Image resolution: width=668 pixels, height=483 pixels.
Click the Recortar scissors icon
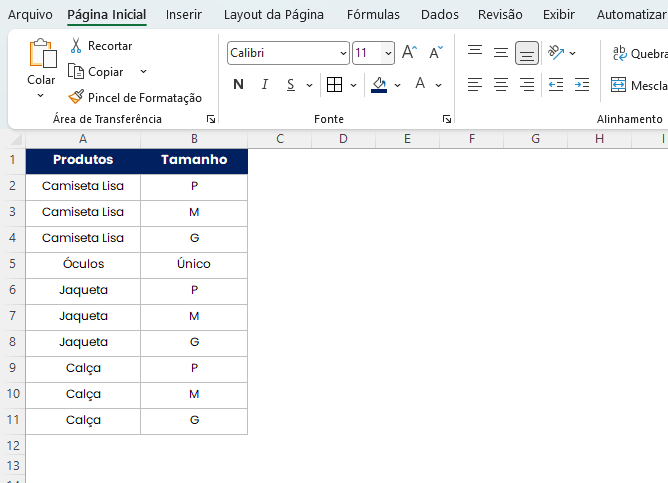(x=76, y=46)
